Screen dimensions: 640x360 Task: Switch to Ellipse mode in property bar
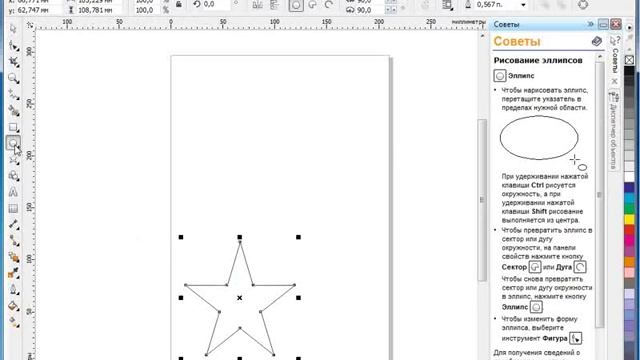pos(296,5)
